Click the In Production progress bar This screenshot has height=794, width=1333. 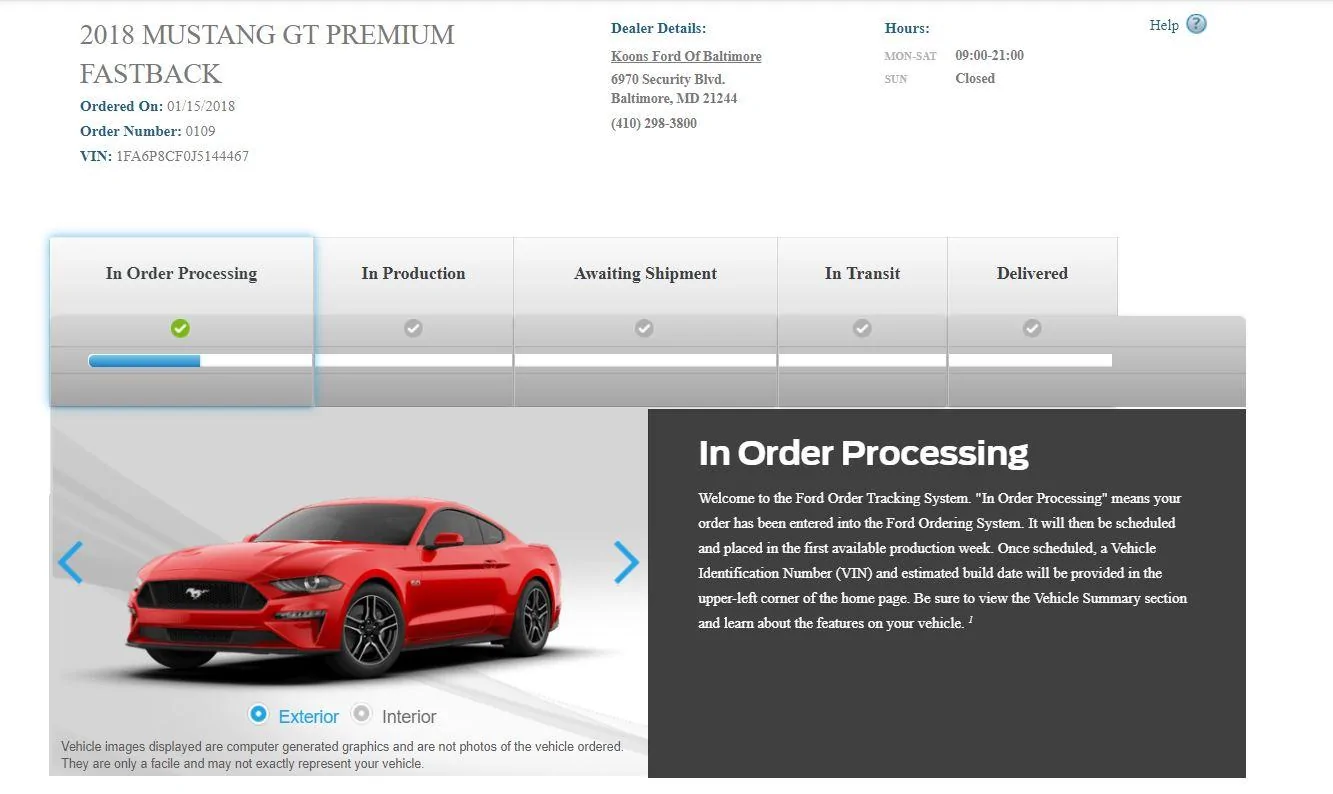tap(413, 360)
